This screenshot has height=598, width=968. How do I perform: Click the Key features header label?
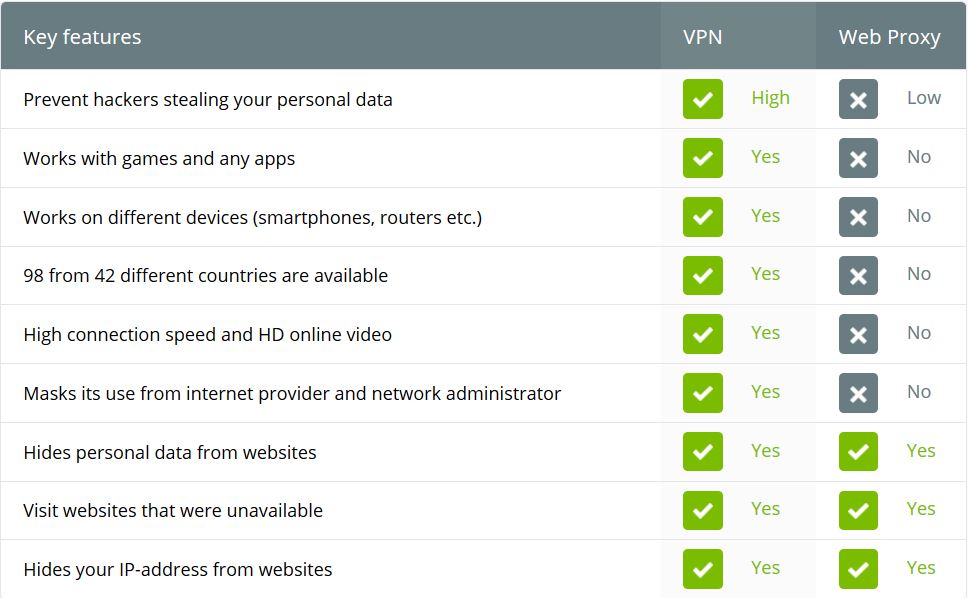(x=82, y=37)
